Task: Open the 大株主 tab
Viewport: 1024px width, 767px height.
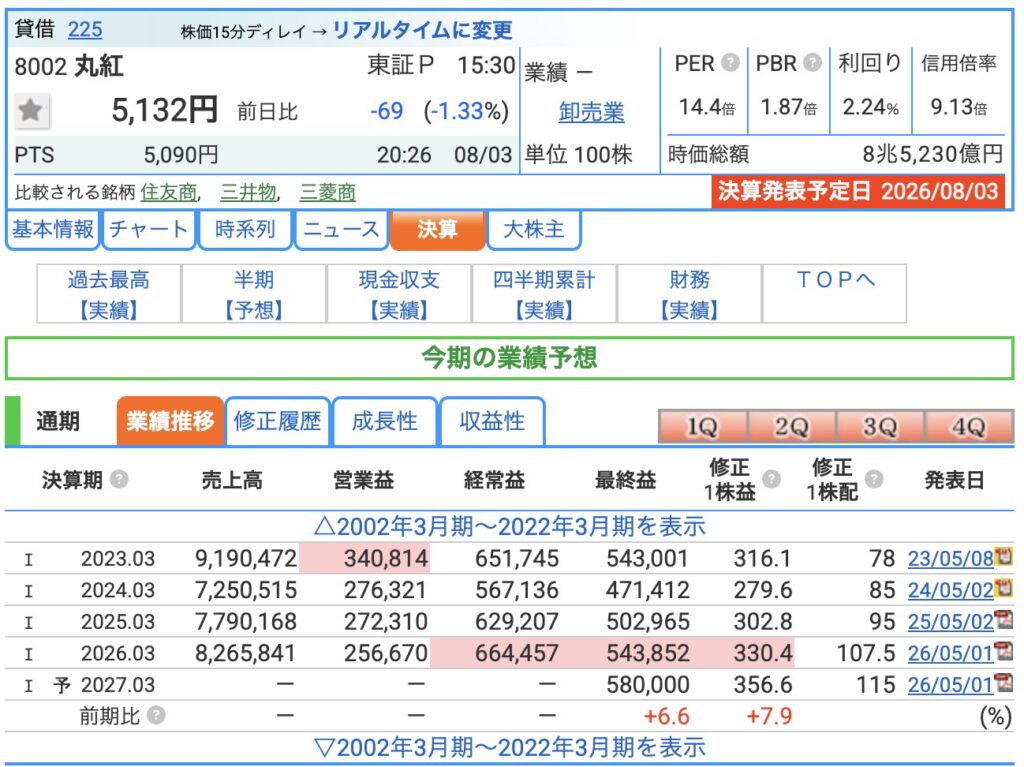Action: click(534, 230)
